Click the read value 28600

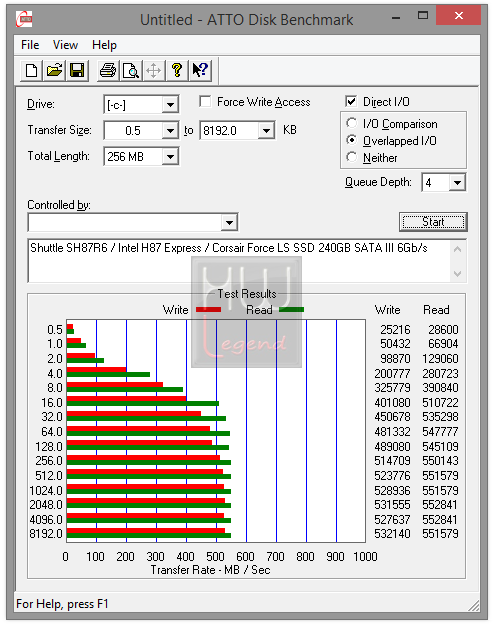point(443,330)
